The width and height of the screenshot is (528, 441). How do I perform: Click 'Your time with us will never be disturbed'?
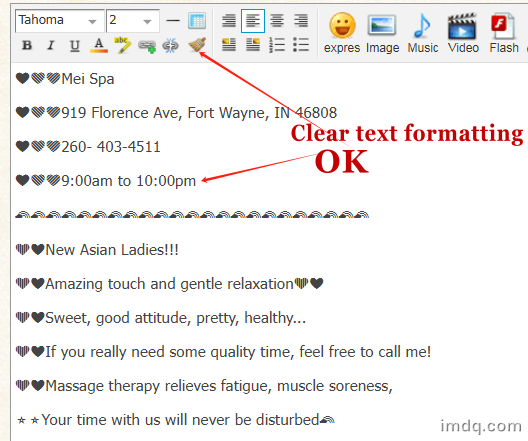pyautogui.click(x=180, y=420)
